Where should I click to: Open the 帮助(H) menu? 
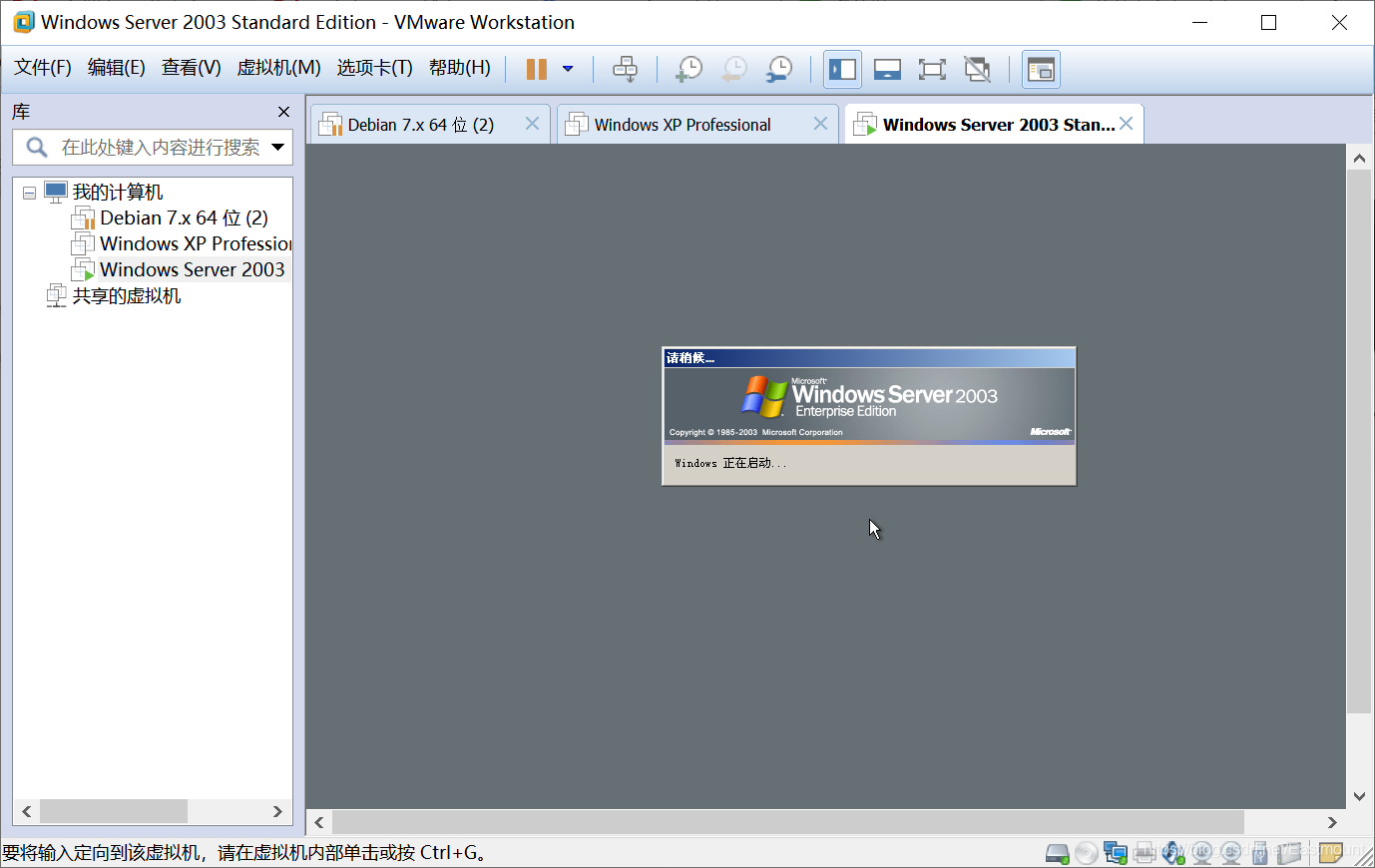(460, 68)
